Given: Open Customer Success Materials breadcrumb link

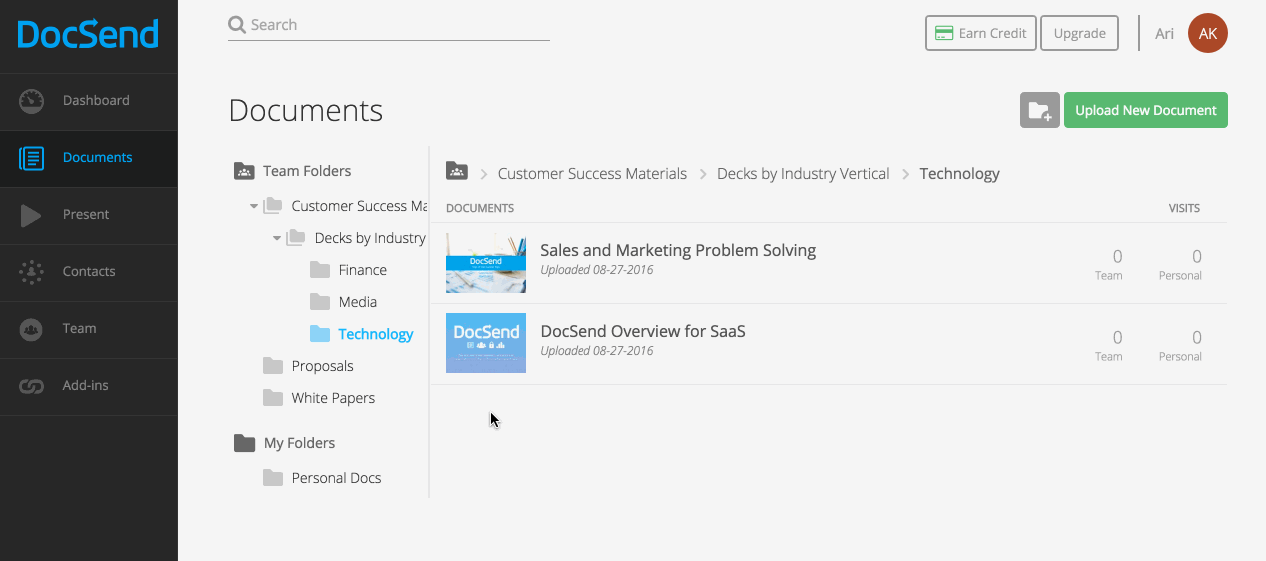Looking at the screenshot, I should pyautogui.click(x=592, y=174).
